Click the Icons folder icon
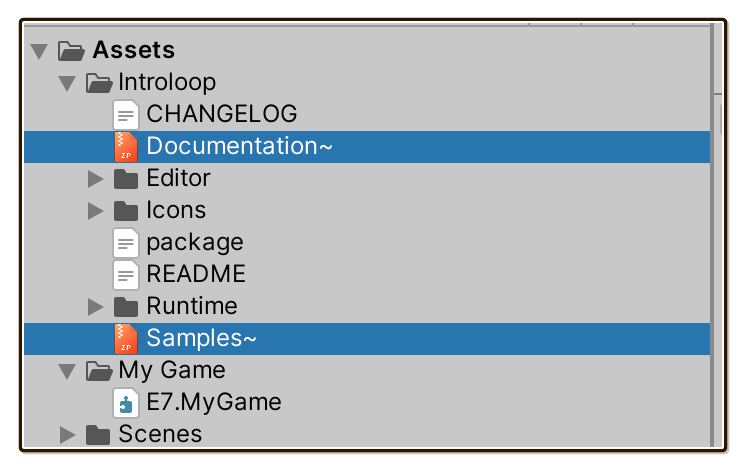746x470 pixels. pos(126,211)
